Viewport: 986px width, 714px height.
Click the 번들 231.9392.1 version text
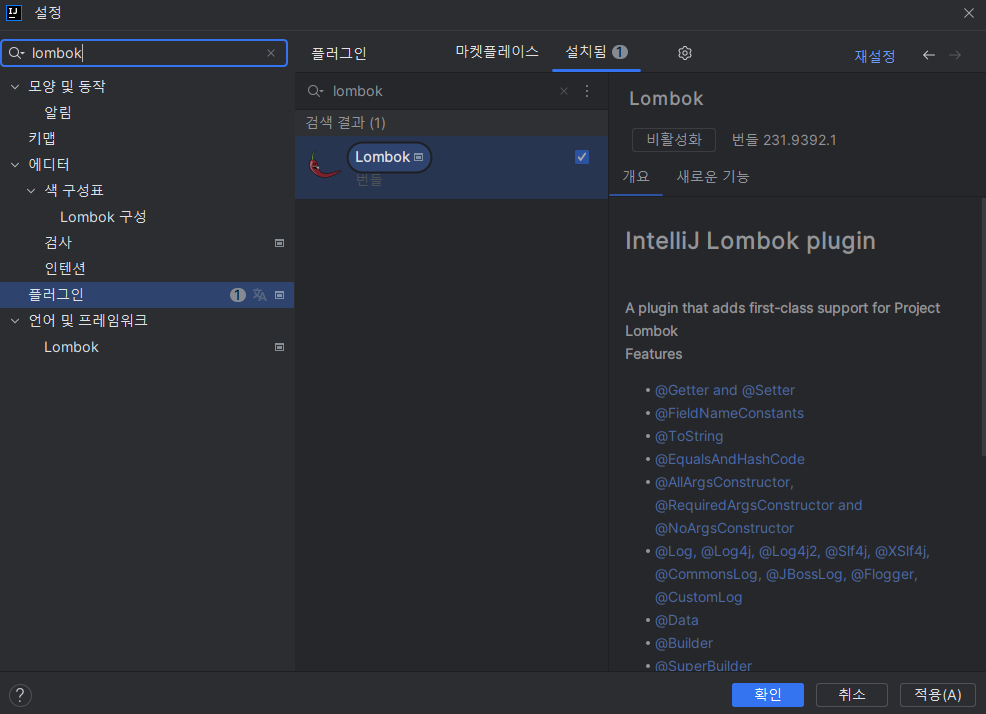[784, 140]
